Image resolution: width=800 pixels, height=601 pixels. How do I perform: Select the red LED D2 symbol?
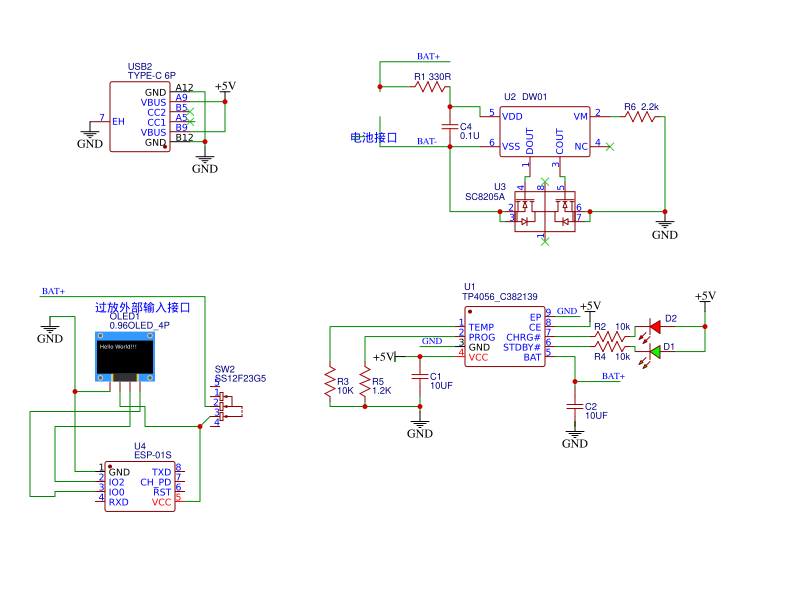[655, 327]
